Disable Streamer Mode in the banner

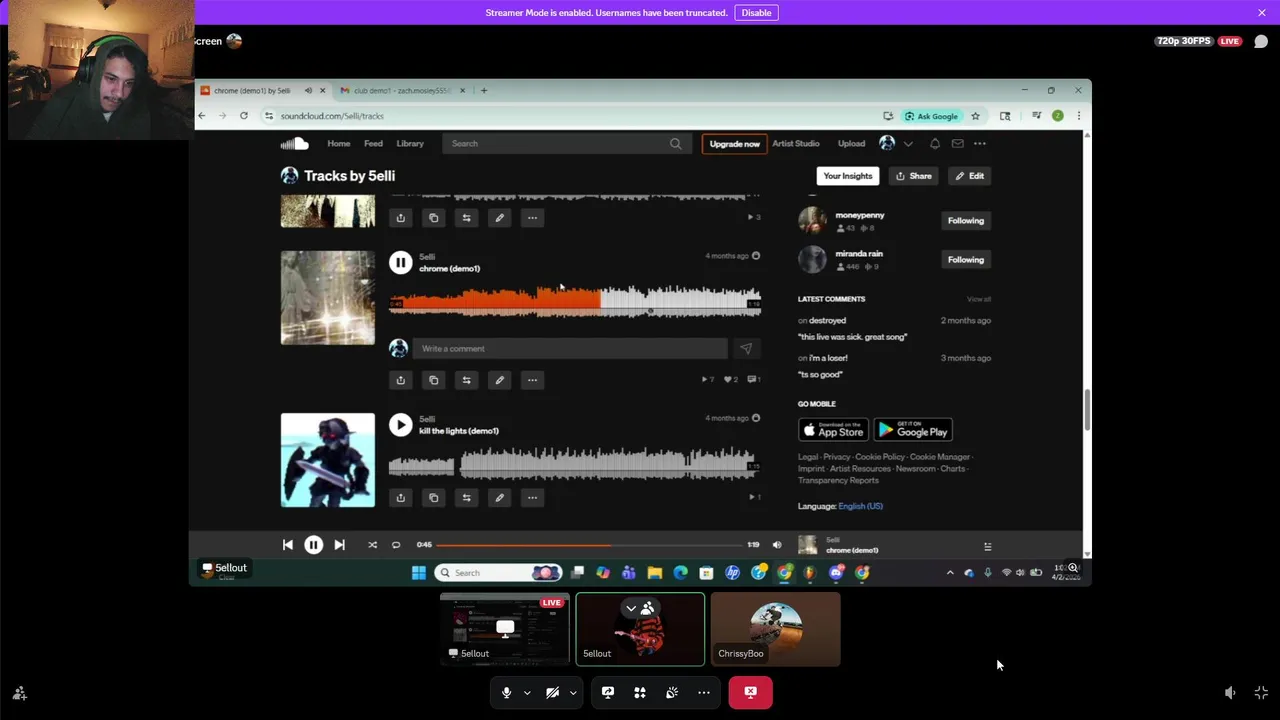click(756, 13)
